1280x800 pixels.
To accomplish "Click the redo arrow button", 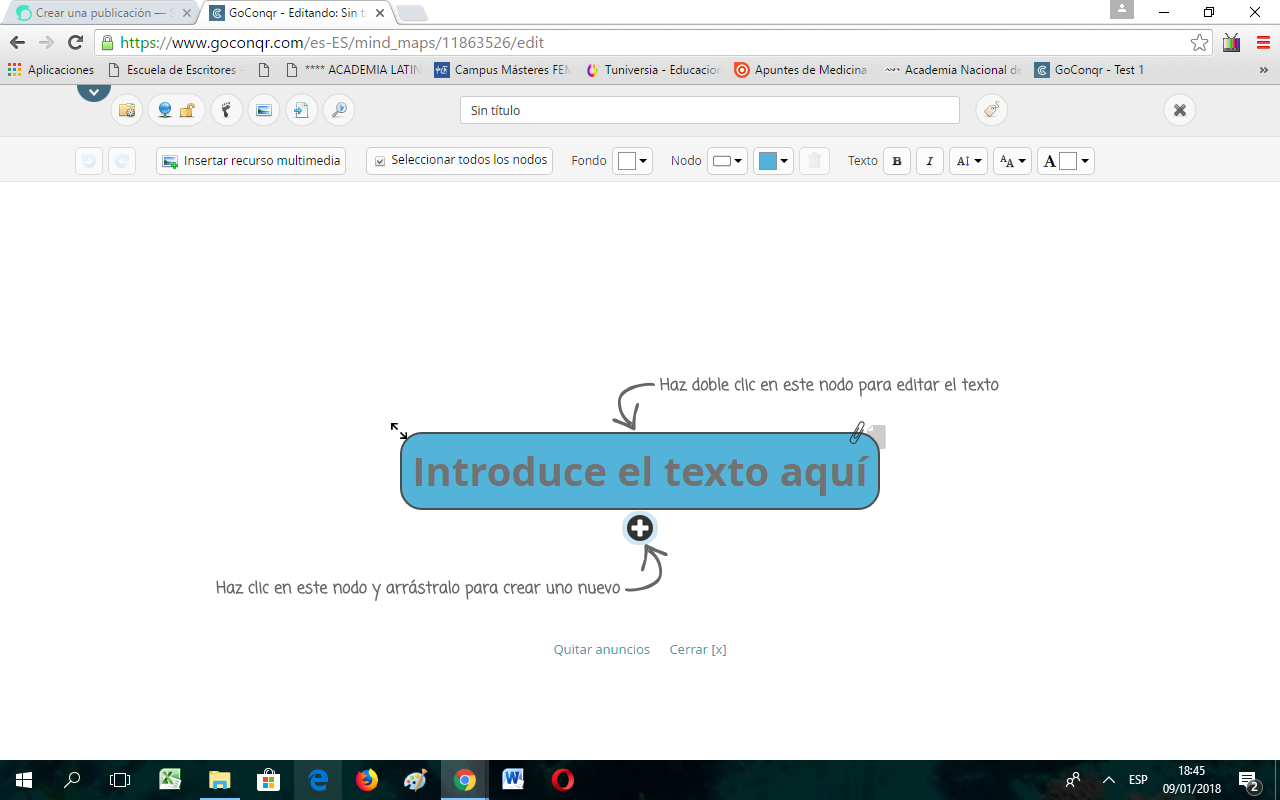I will click(122, 161).
